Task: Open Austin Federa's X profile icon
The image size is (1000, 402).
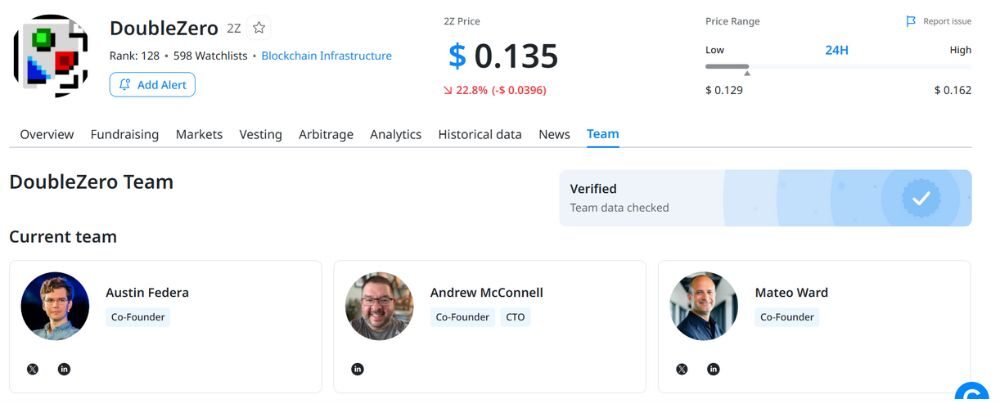Action: (33, 369)
